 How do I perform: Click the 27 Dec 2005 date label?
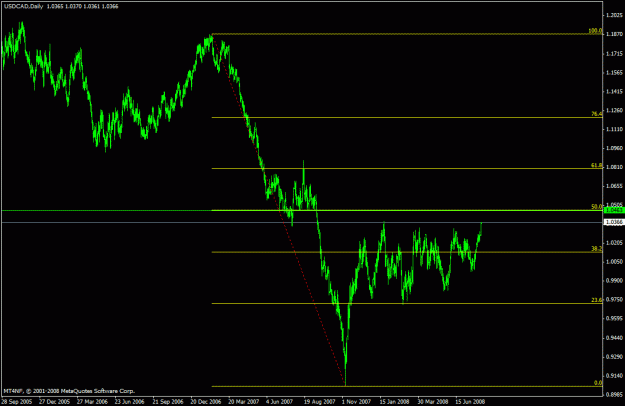55,402
